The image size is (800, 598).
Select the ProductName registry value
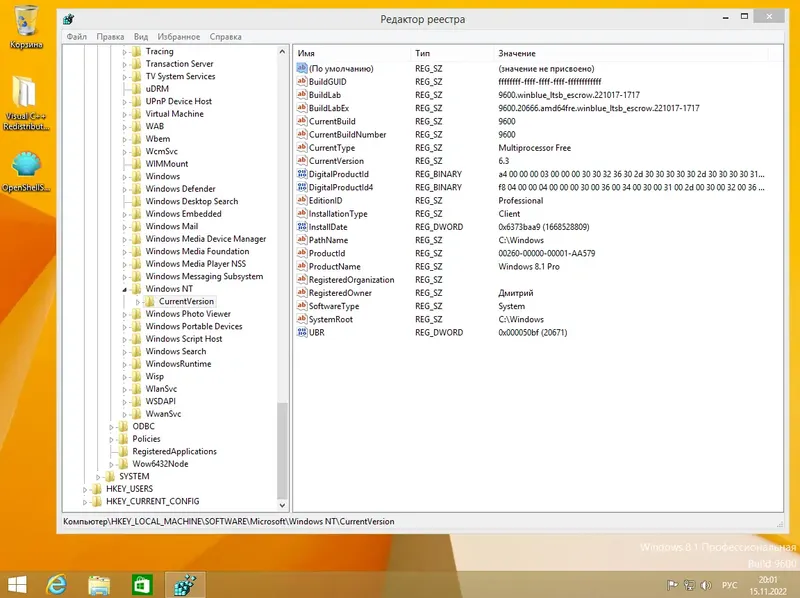(334, 266)
